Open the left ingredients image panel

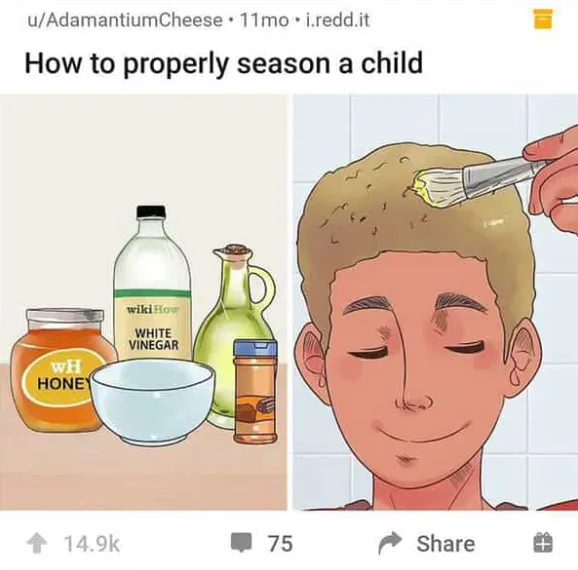(143, 302)
